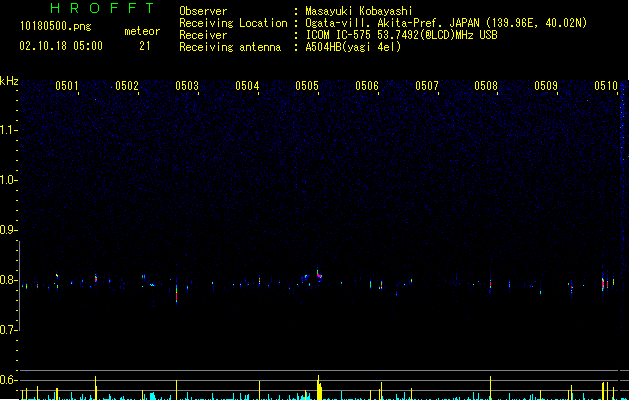
Task: Click time marker 0503
Action: (187, 86)
